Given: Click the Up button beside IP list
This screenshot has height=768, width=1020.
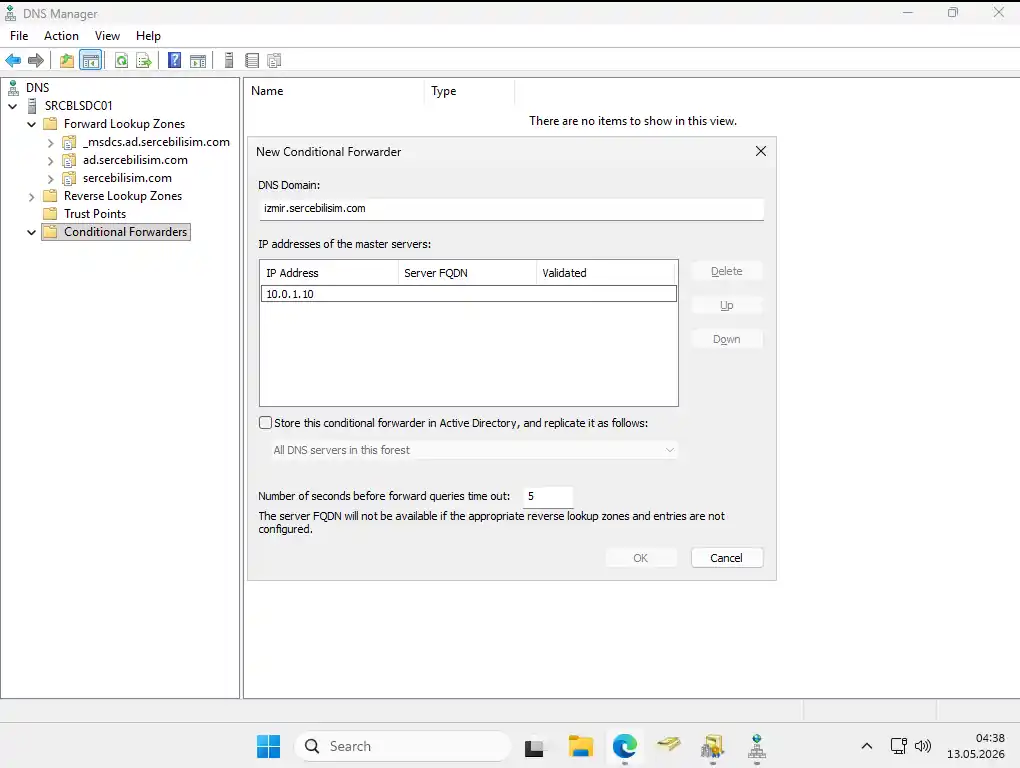Looking at the screenshot, I should tap(727, 305).
